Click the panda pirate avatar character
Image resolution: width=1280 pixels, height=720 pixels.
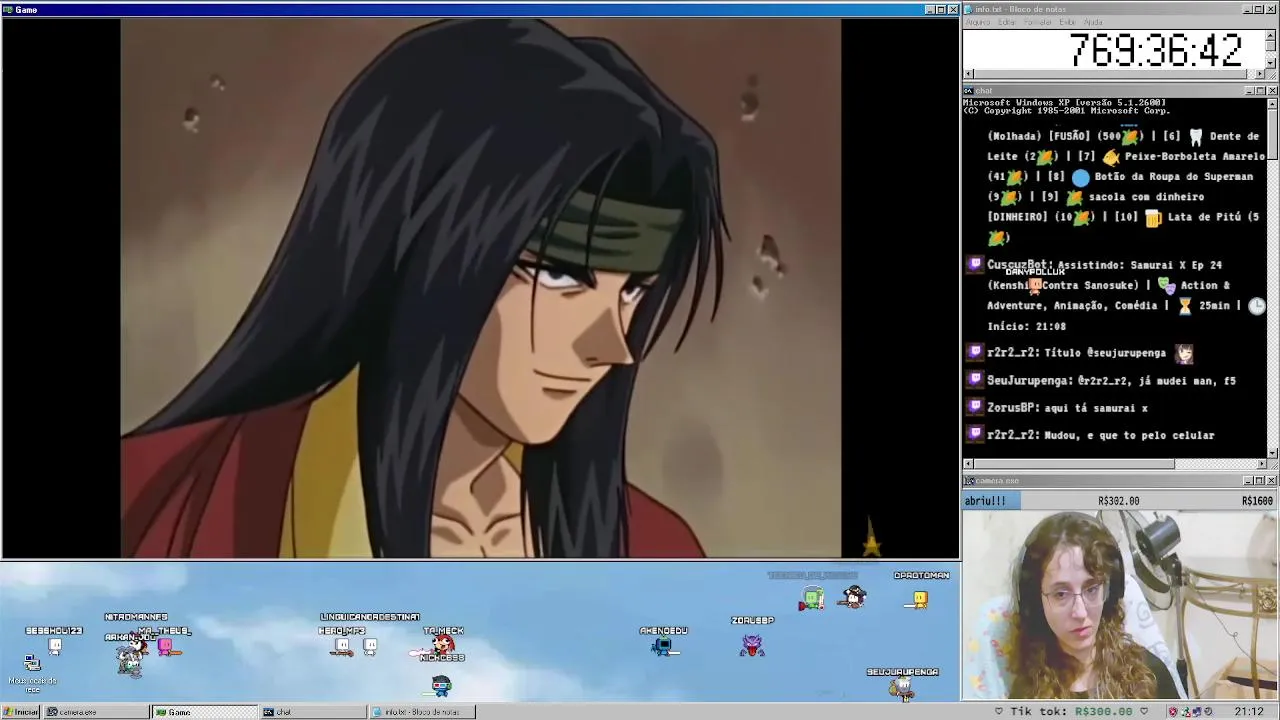(853, 597)
